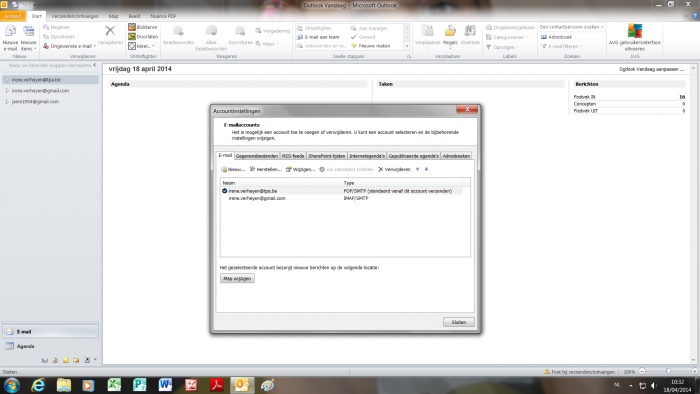The height and width of the screenshot is (394, 700).
Task: Select irene.verheyen@tpa.be in the folder pane
Action: pyautogui.click(x=50, y=80)
